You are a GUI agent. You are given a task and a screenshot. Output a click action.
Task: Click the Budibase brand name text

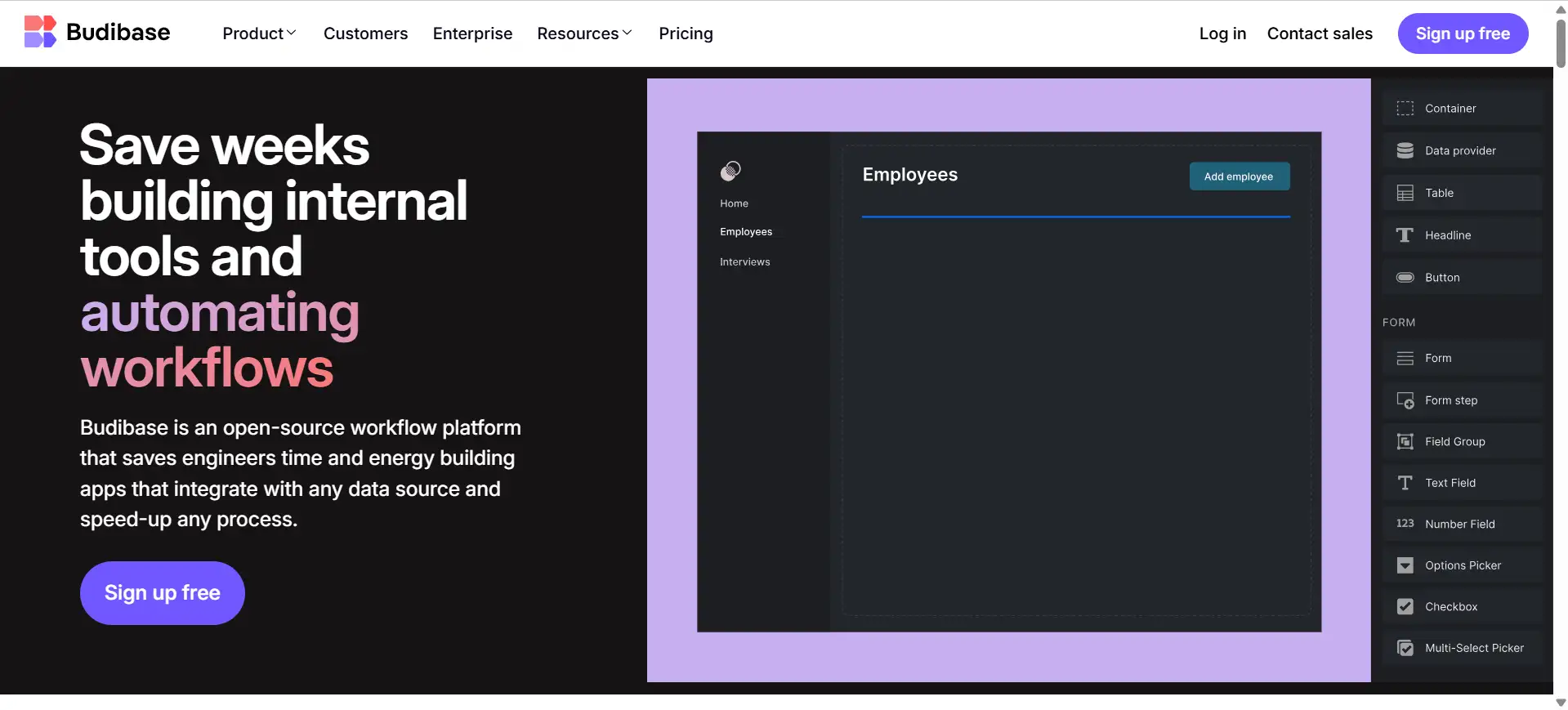pyautogui.click(x=118, y=32)
